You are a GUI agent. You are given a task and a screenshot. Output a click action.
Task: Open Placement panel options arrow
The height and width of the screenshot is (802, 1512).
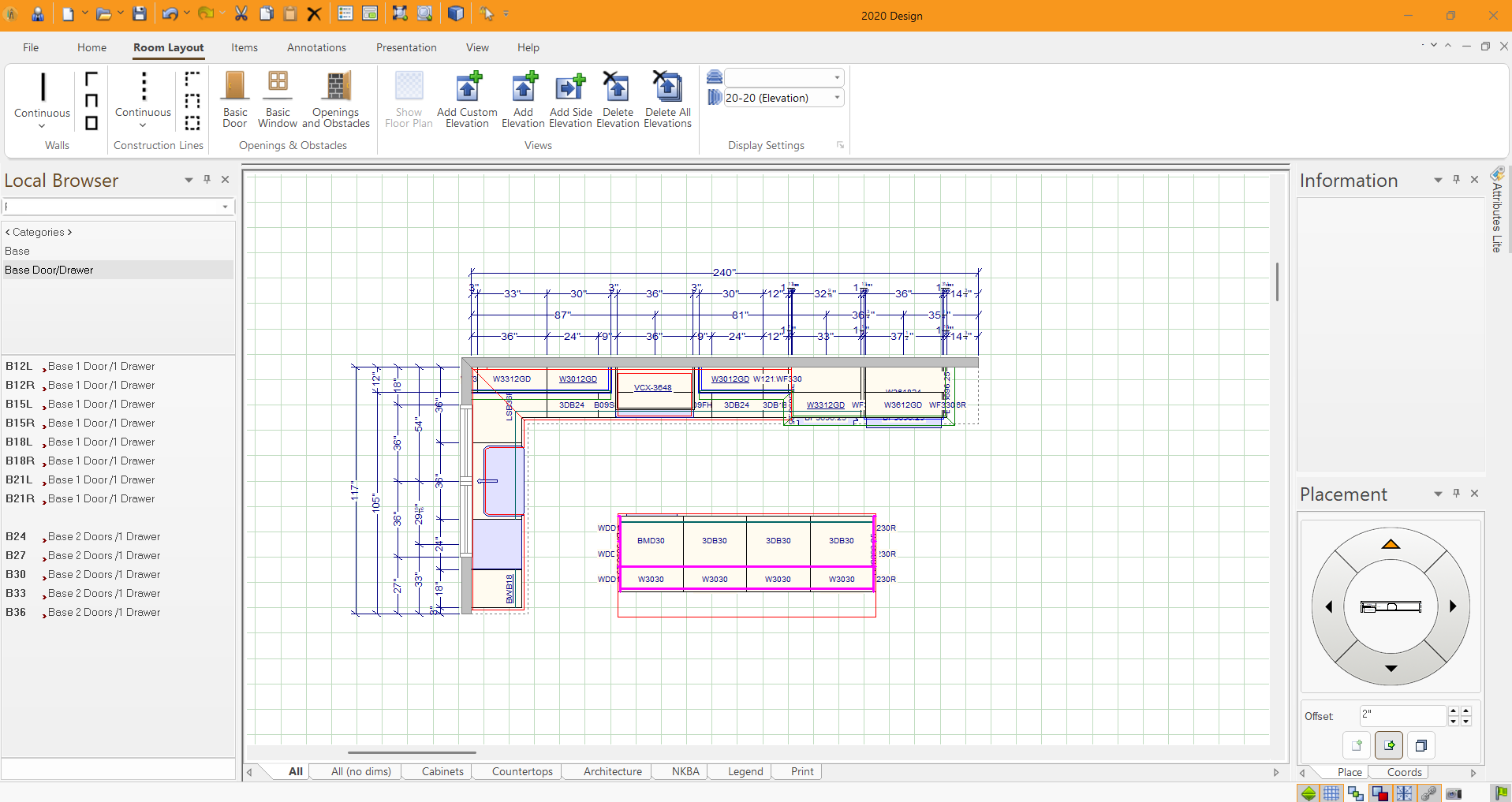pyautogui.click(x=1438, y=494)
